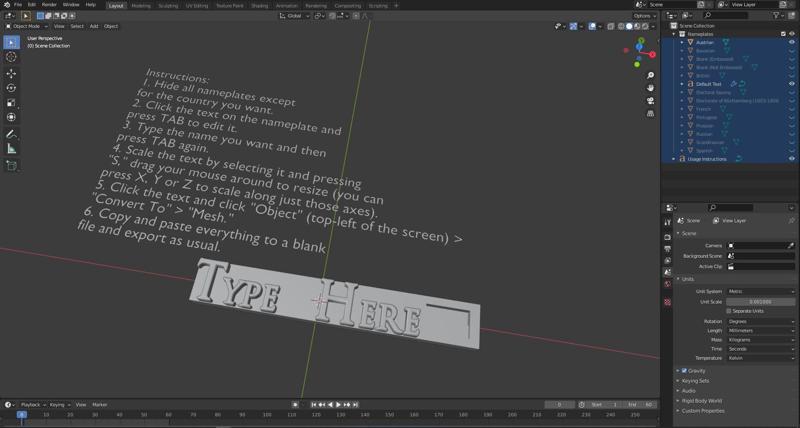Open the viewport Object menu

point(111,26)
